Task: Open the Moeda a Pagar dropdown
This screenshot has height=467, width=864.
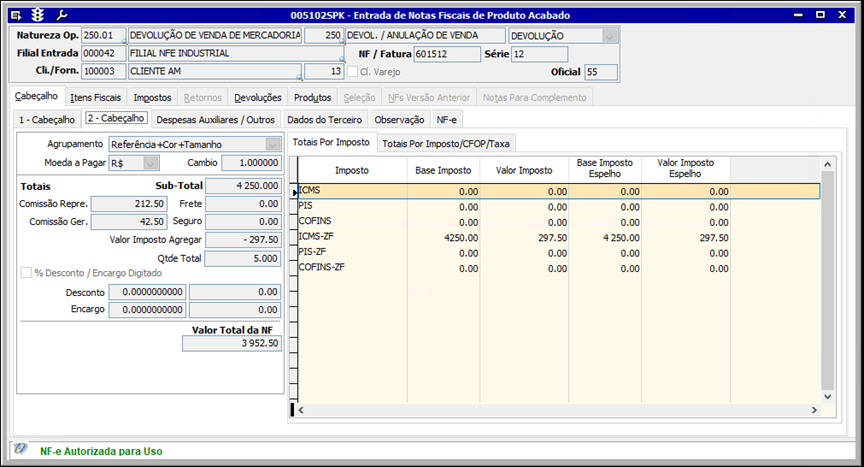Action: (x=151, y=163)
